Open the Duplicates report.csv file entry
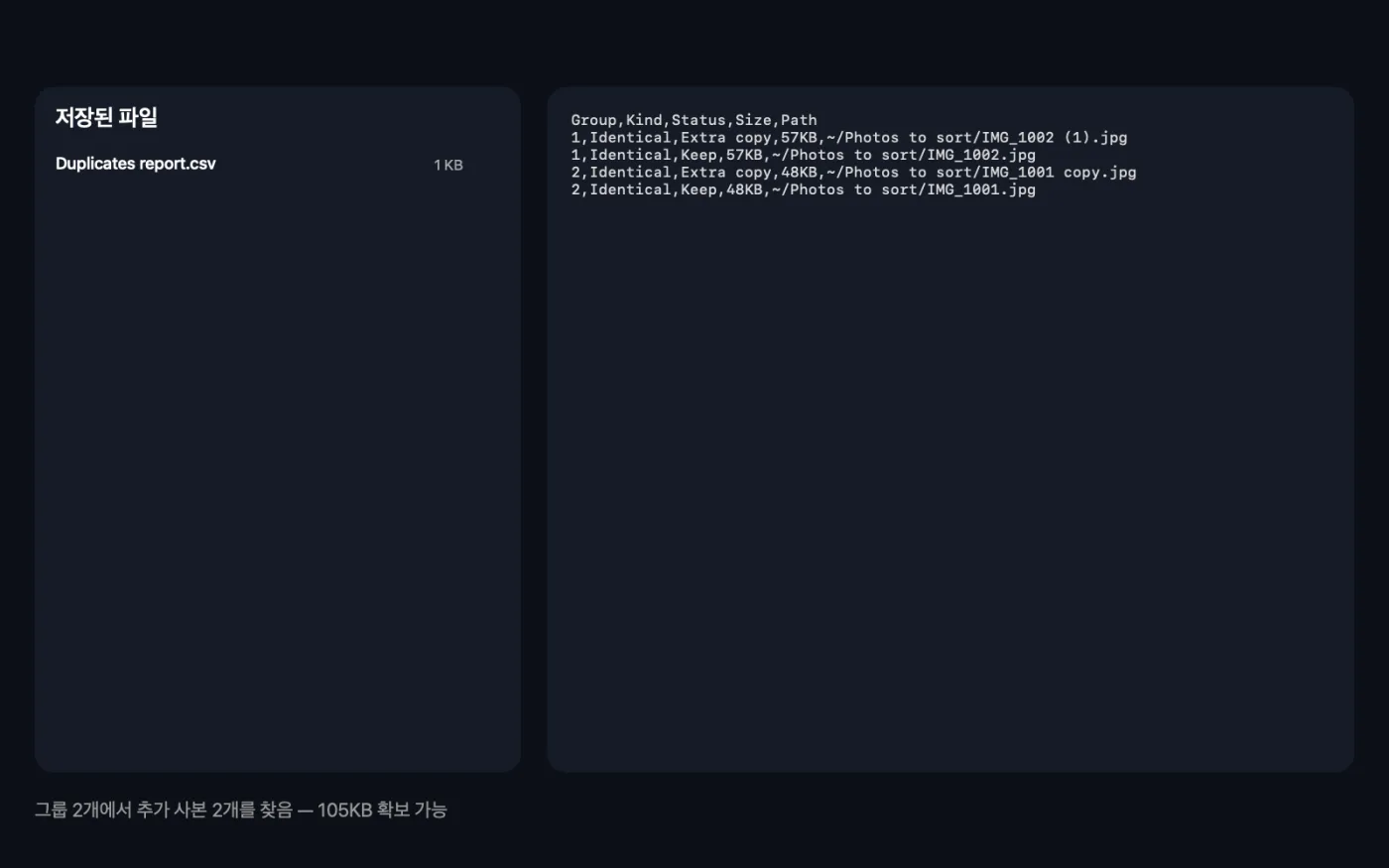The width and height of the screenshot is (1389, 868). [259, 165]
